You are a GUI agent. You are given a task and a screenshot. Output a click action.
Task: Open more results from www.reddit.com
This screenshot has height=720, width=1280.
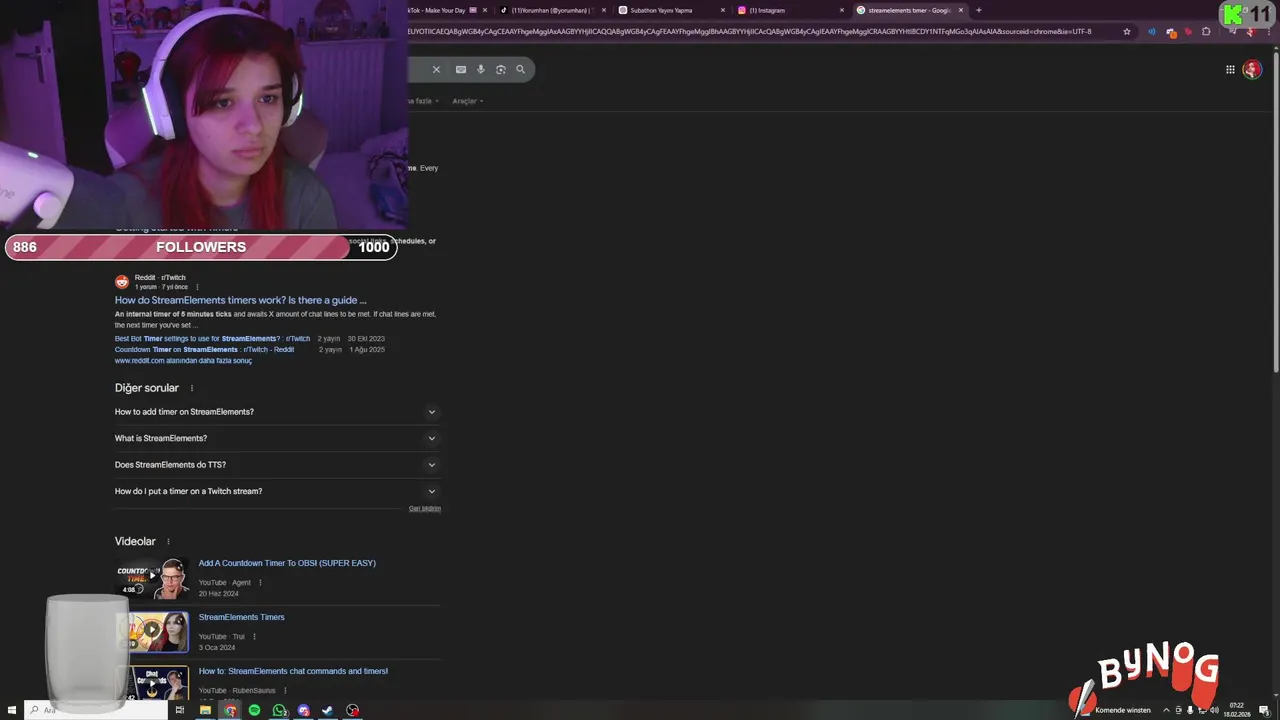click(x=183, y=361)
